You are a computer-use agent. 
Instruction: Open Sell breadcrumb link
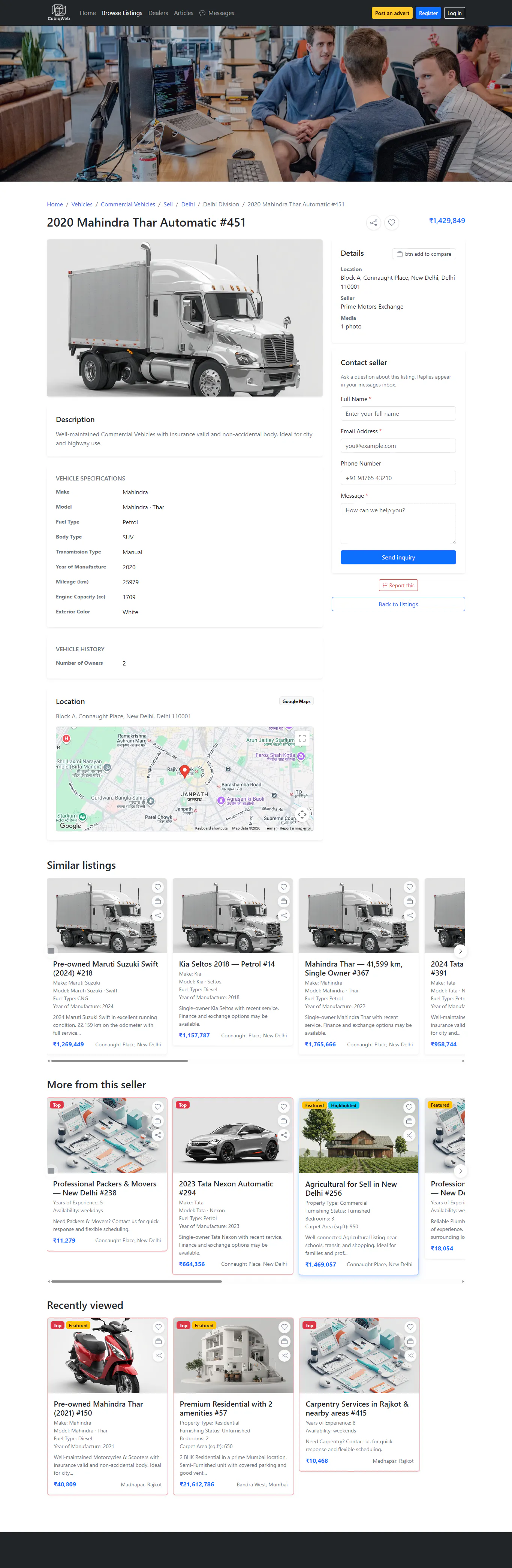click(x=168, y=204)
